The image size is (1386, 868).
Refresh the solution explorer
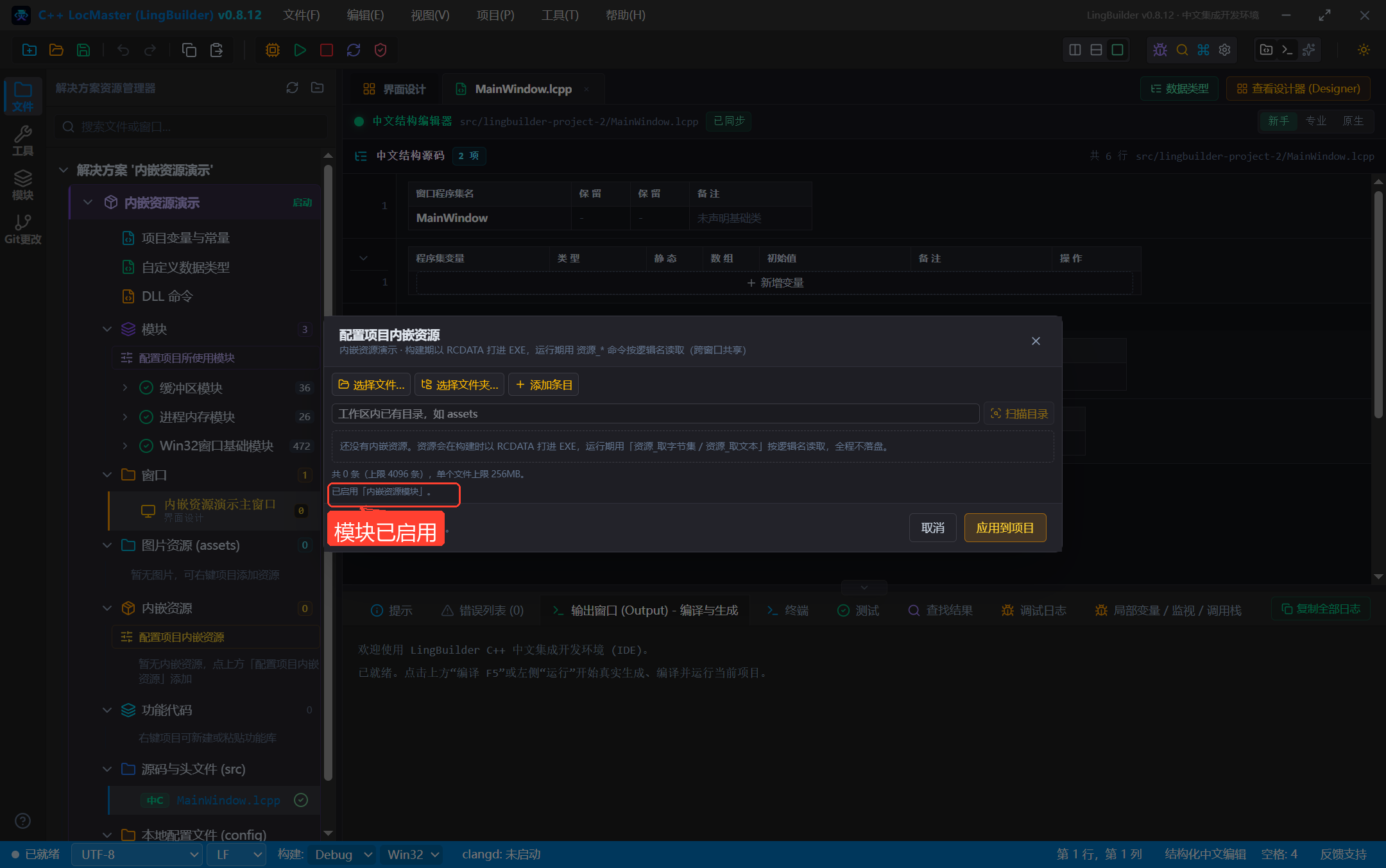tap(293, 88)
